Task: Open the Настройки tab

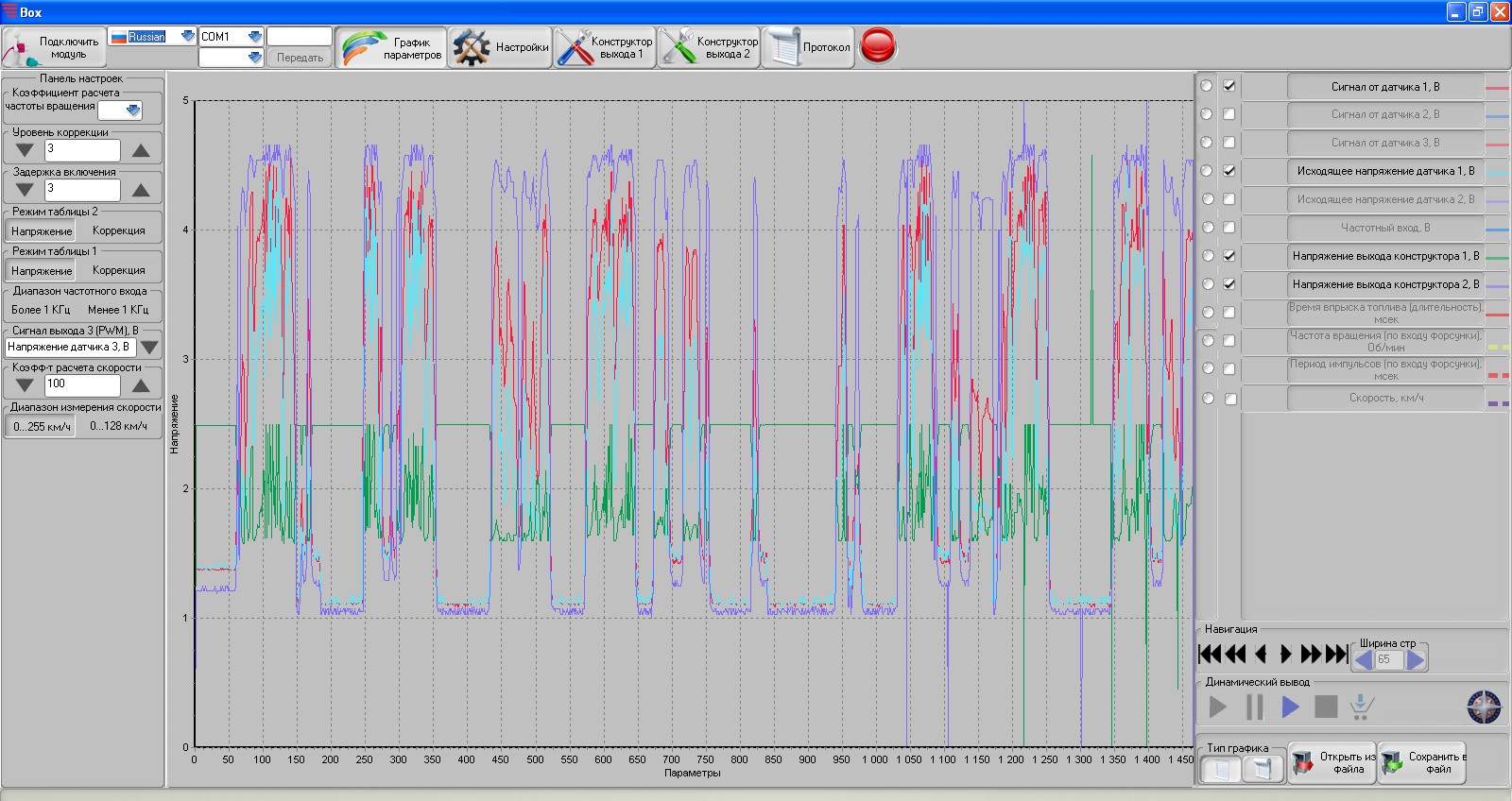Action: pos(501,47)
